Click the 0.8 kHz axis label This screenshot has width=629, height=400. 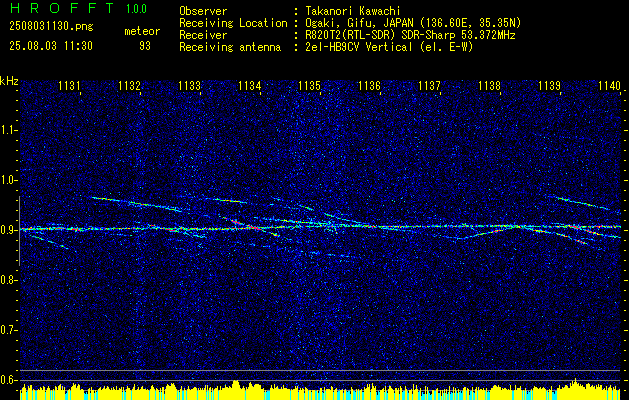click(8, 280)
